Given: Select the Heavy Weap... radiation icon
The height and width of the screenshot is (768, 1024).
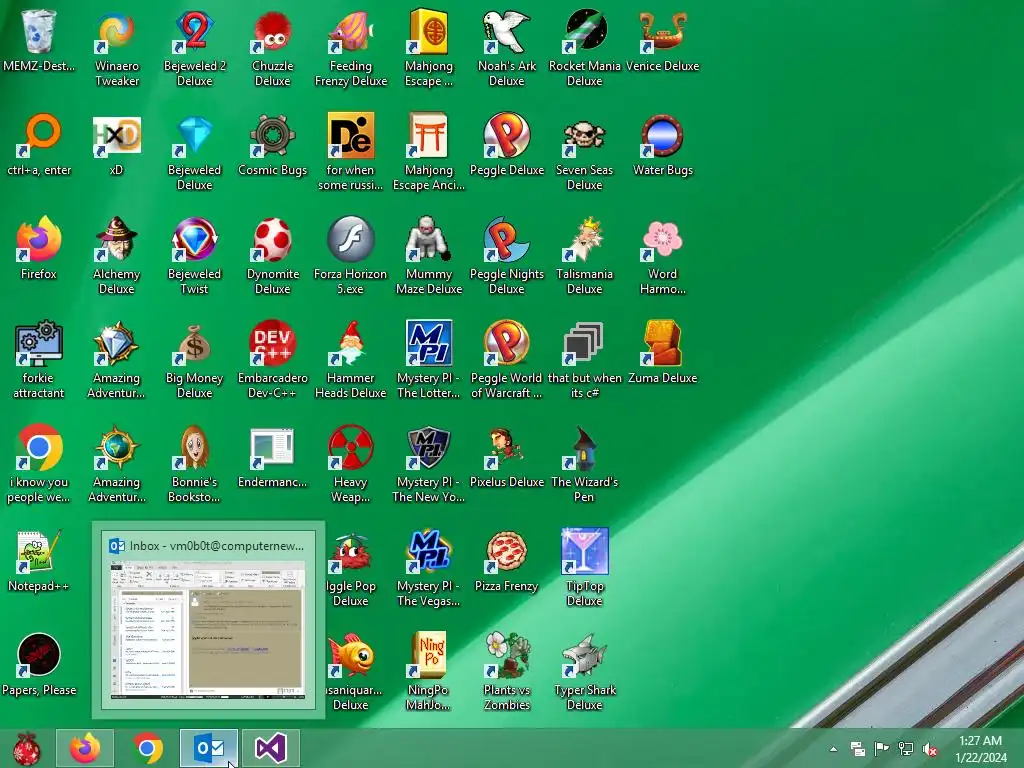Looking at the screenshot, I should [351, 447].
